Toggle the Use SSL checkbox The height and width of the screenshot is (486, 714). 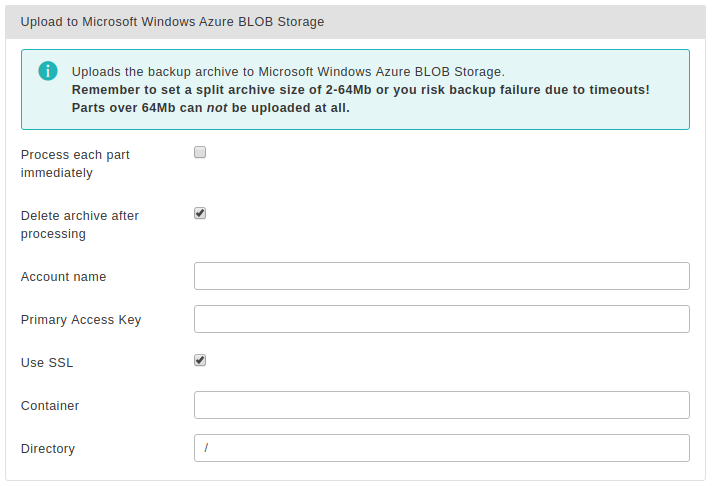pyautogui.click(x=200, y=360)
